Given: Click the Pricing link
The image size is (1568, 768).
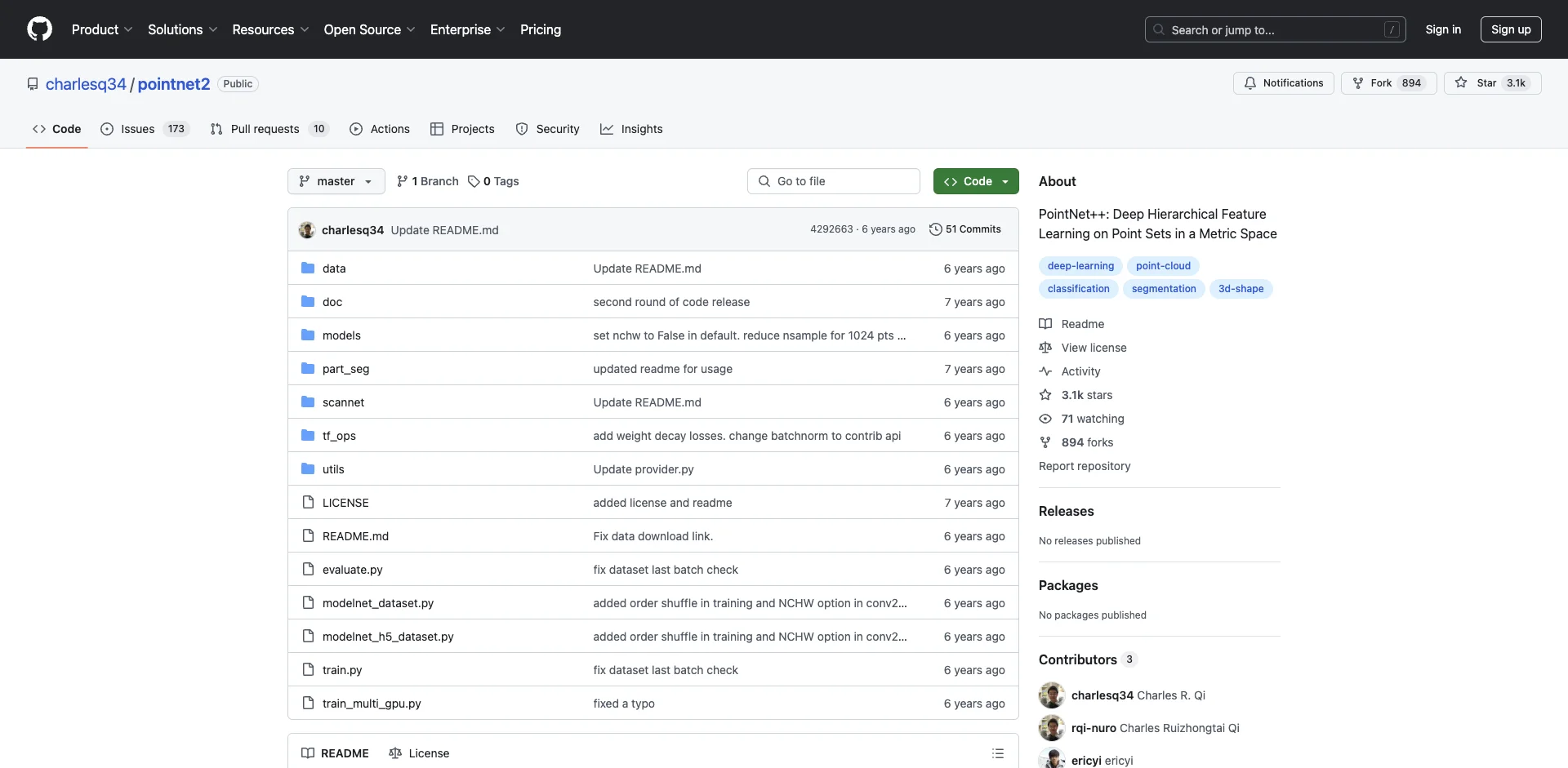Looking at the screenshot, I should (x=541, y=29).
